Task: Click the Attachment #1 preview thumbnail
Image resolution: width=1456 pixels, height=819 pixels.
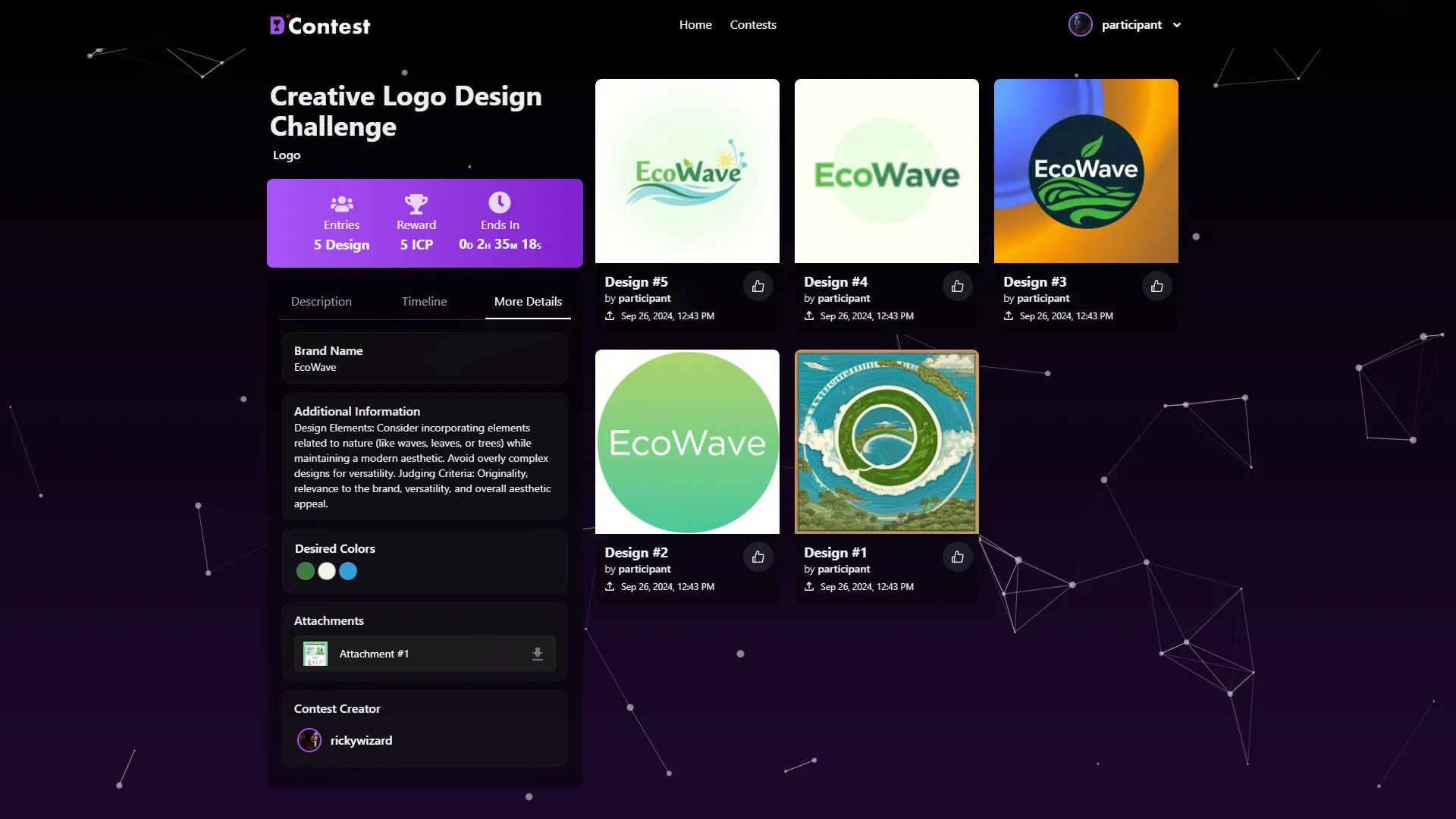Action: pos(315,654)
